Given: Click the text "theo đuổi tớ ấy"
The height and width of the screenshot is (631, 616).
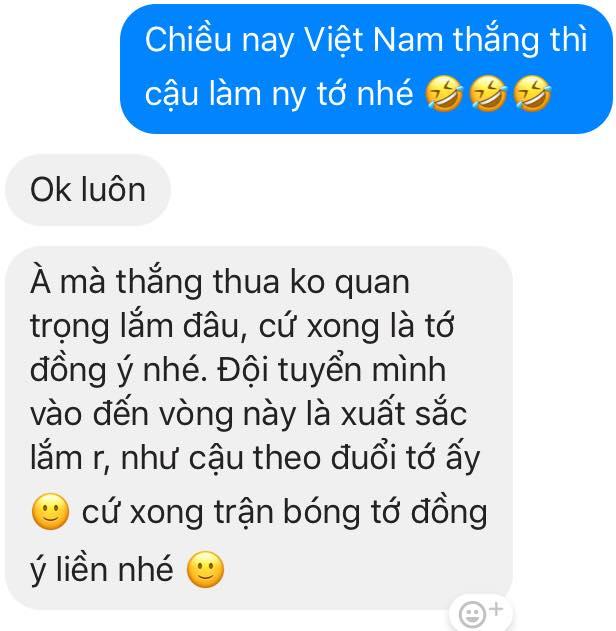Looking at the screenshot, I should [x=367, y=458].
